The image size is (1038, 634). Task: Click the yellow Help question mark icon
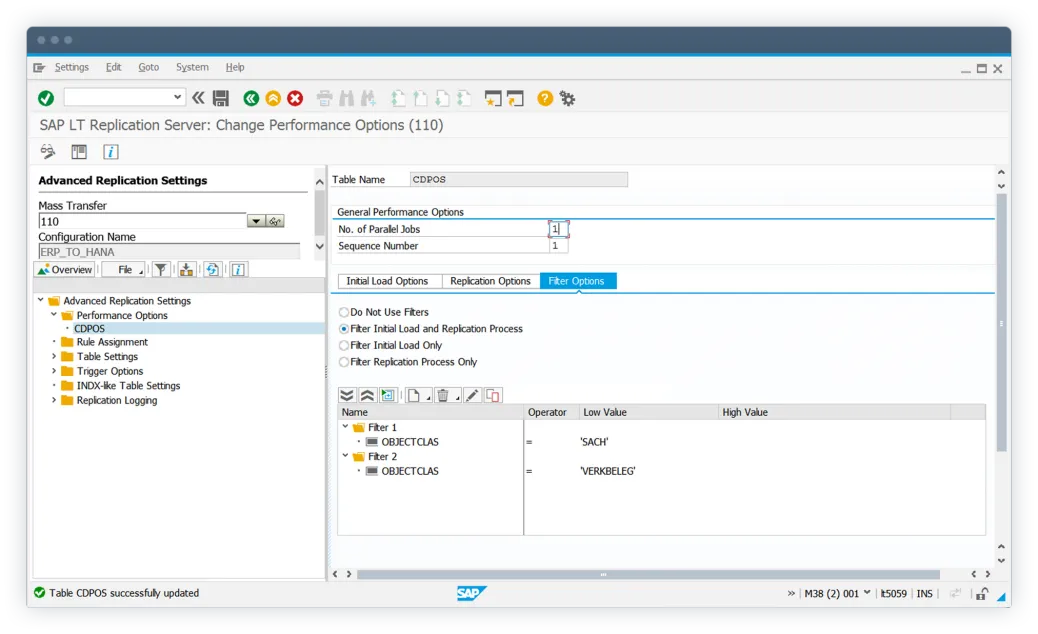point(544,98)
